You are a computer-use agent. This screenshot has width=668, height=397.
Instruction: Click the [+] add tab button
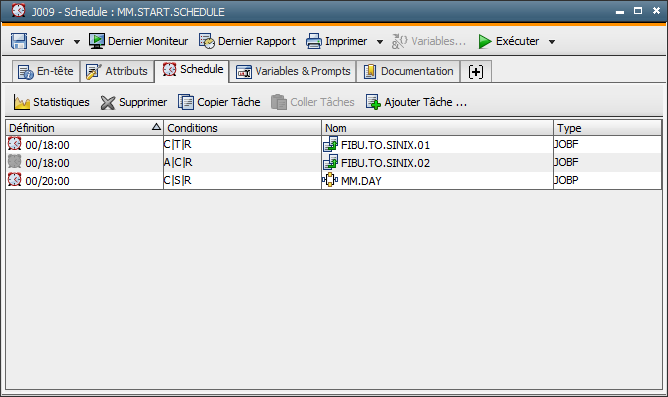click(x=476, y=72)
